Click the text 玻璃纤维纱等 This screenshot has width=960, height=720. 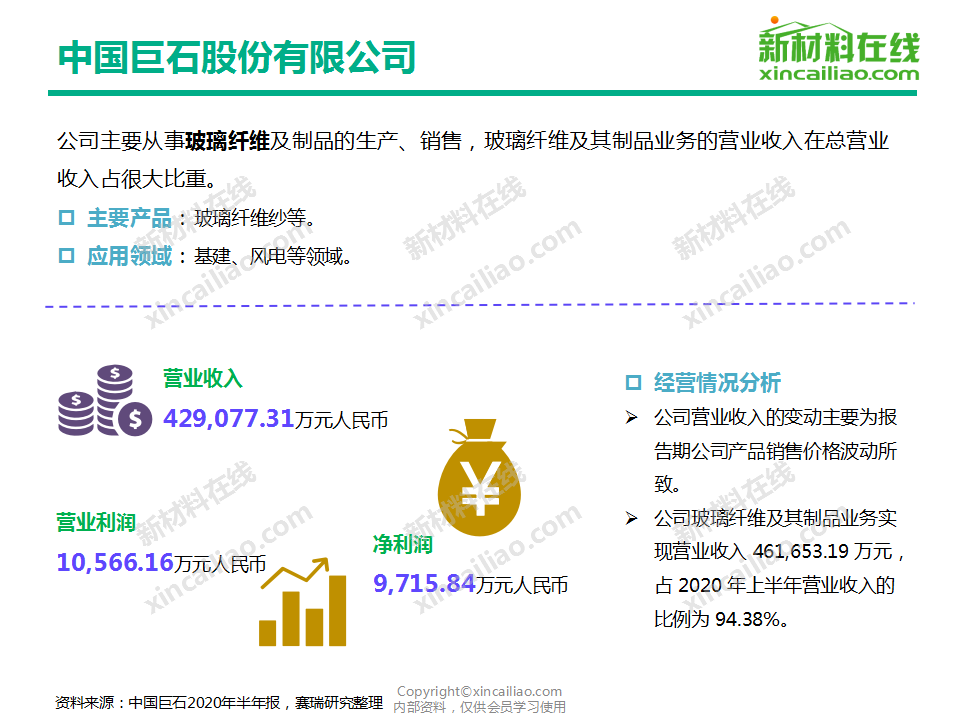(254, 218)
